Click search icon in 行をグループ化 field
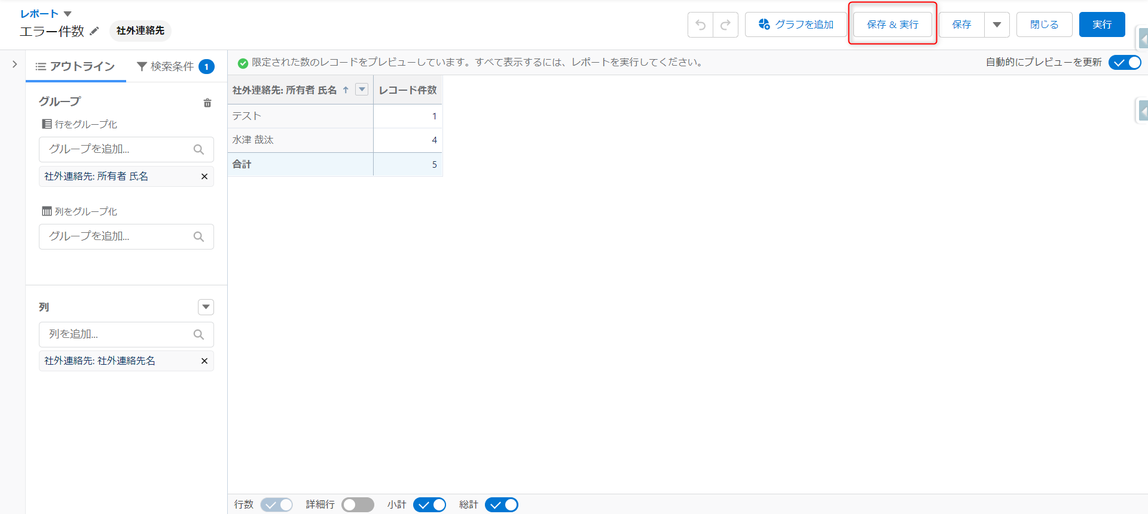1148x514 pixels. coord(198,149)
